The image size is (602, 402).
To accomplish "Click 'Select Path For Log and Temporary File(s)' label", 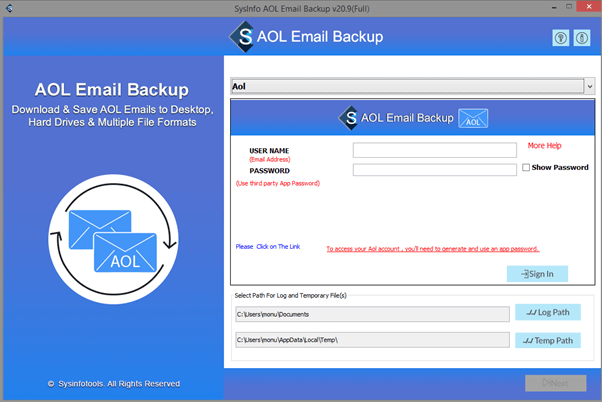I will (291, 295).
